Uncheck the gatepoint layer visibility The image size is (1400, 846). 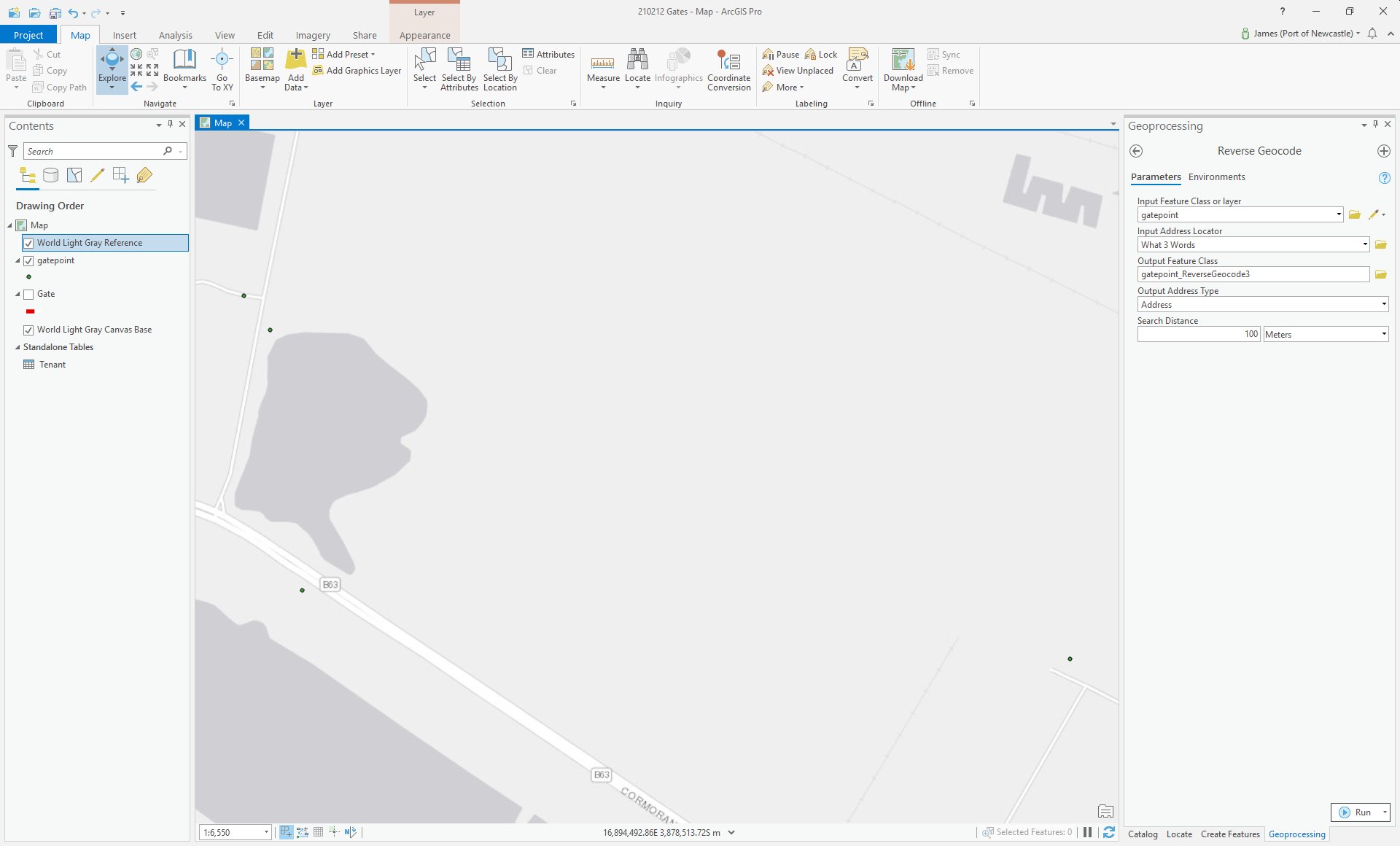[x=28, y=261]
